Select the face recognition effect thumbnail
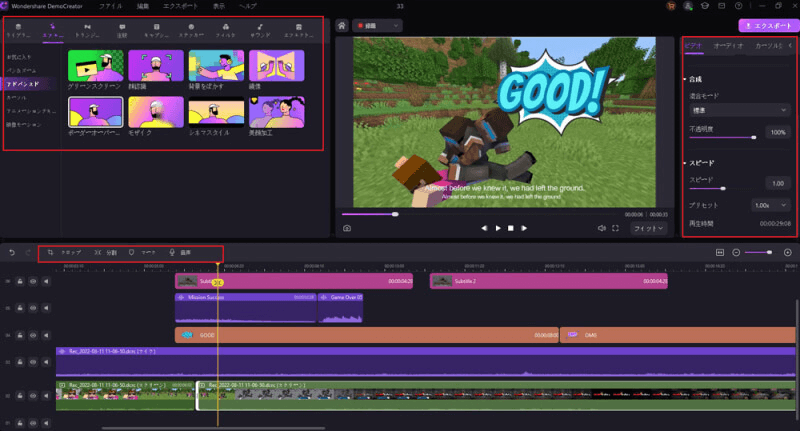The height and width of the screenshot is (431, 800). pyautogui.click(x=156, y=65)
